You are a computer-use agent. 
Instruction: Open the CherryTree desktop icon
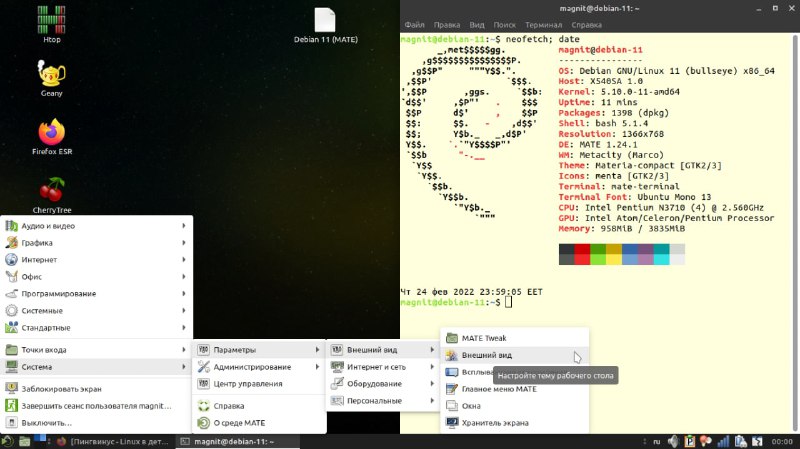tap(52, 195)
